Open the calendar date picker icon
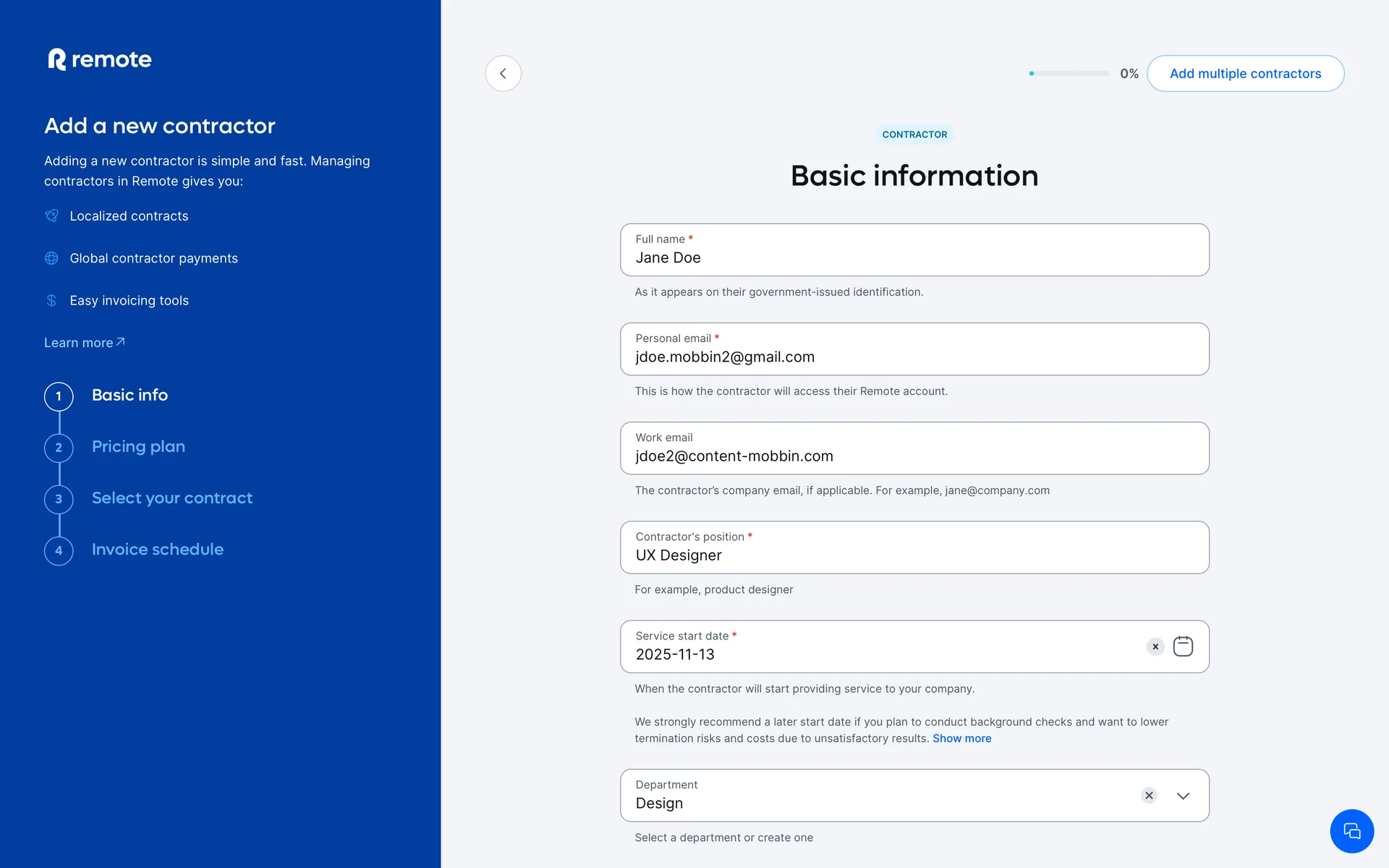1389x868 pixels. click(1183, 646)
